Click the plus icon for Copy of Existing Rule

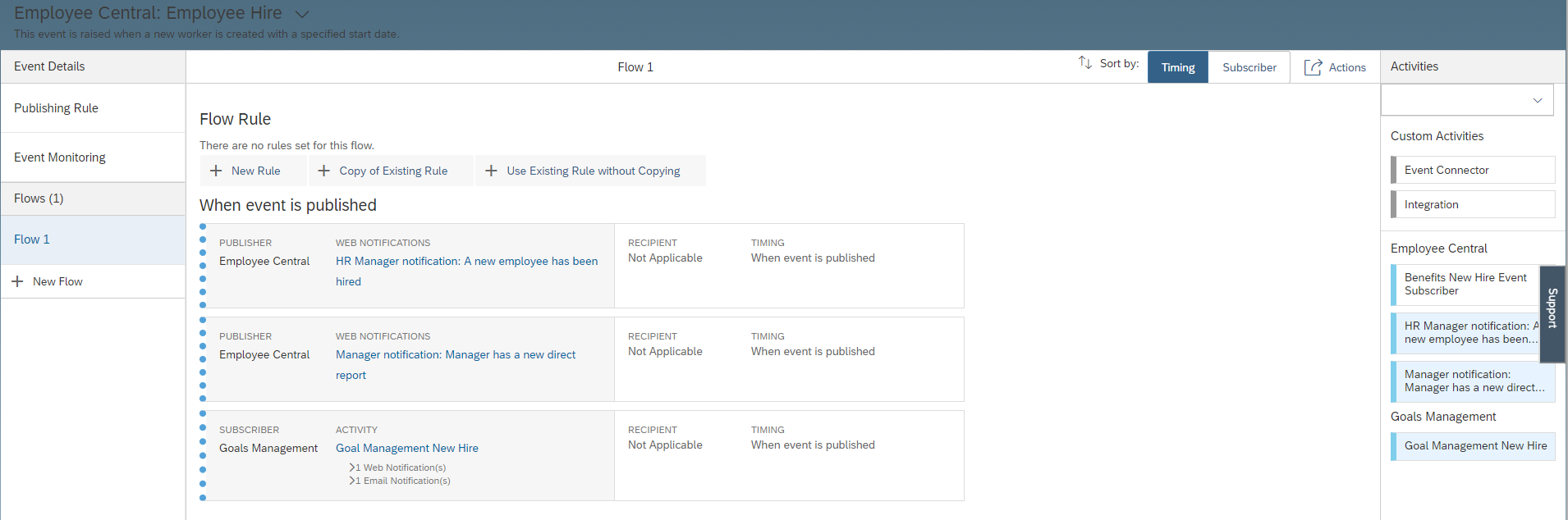(x=323, y=171)
